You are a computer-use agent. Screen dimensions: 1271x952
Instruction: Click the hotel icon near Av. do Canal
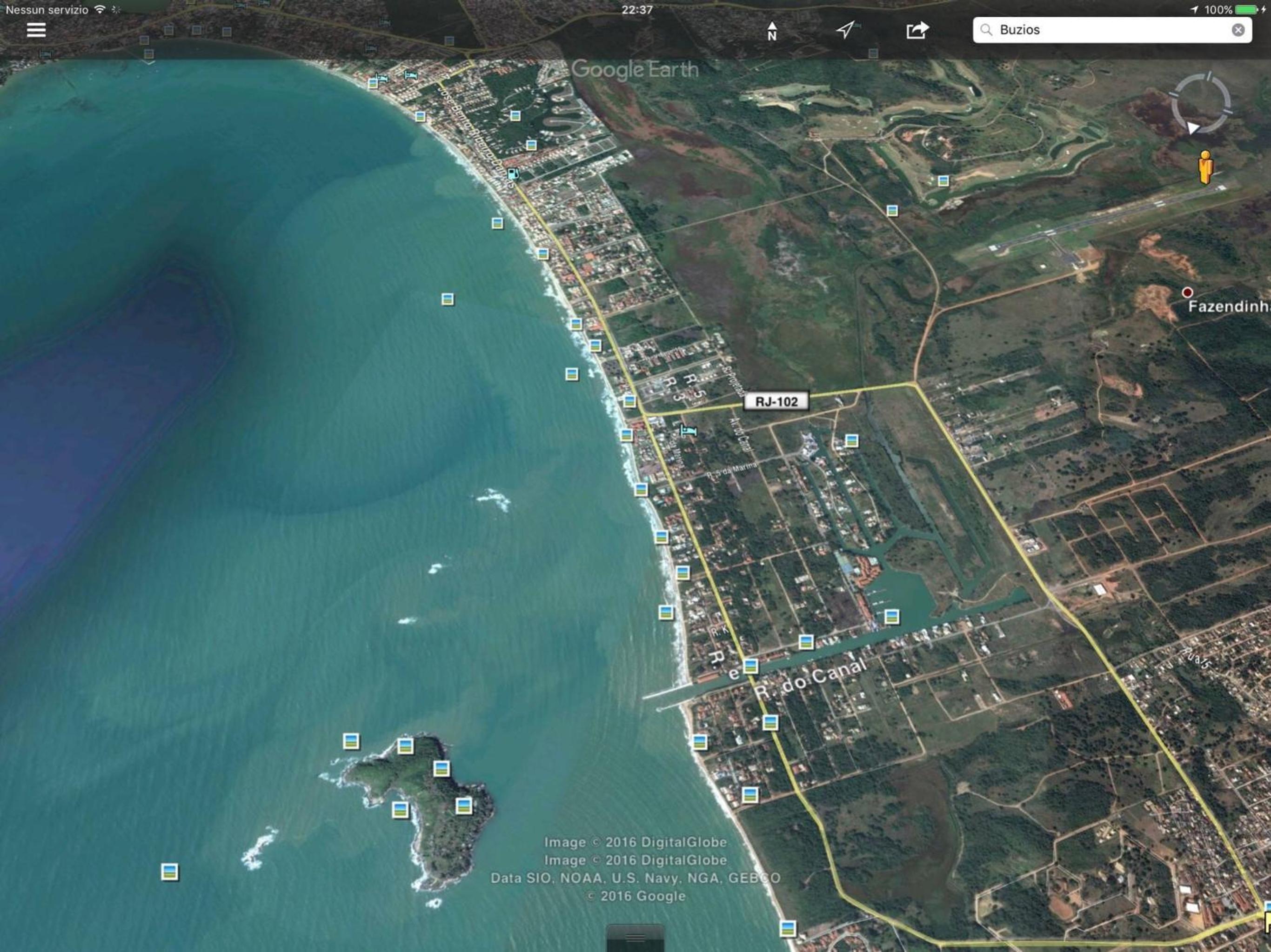click(689, 430)
